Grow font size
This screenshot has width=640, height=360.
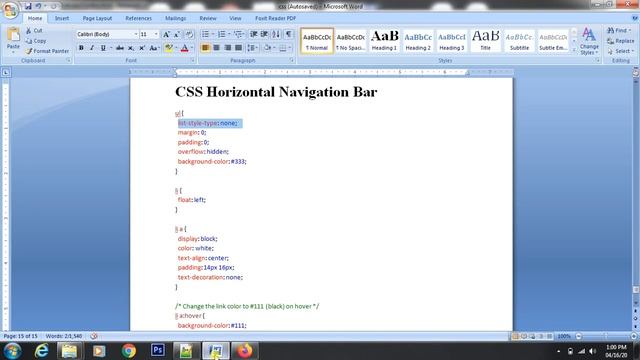tap(166, 34)
